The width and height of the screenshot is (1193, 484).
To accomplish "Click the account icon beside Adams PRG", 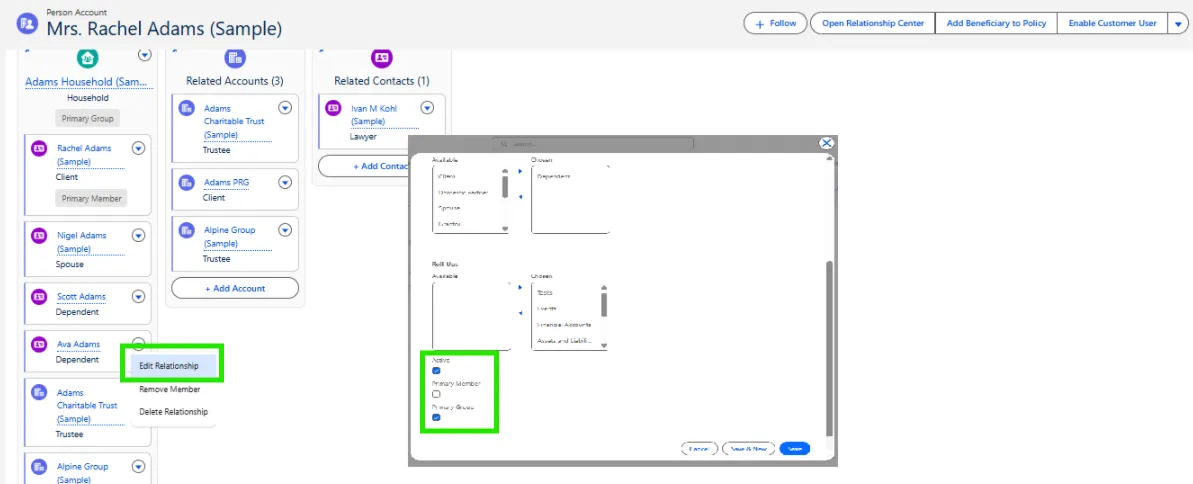I will point(187,182).
